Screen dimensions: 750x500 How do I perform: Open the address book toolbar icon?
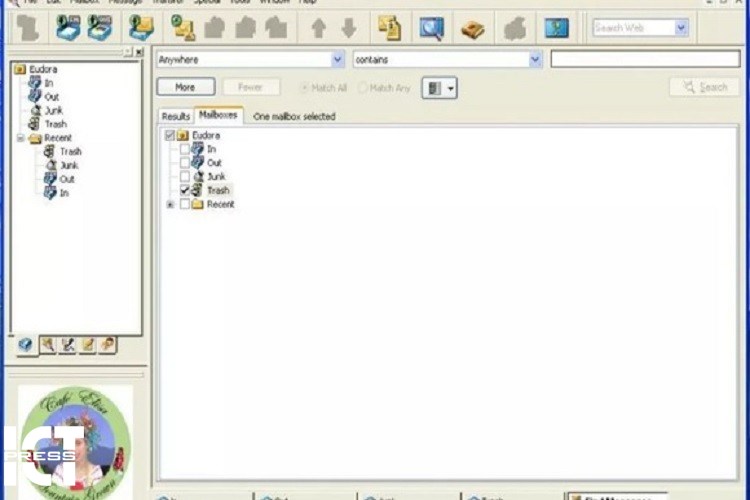(472, 28)
